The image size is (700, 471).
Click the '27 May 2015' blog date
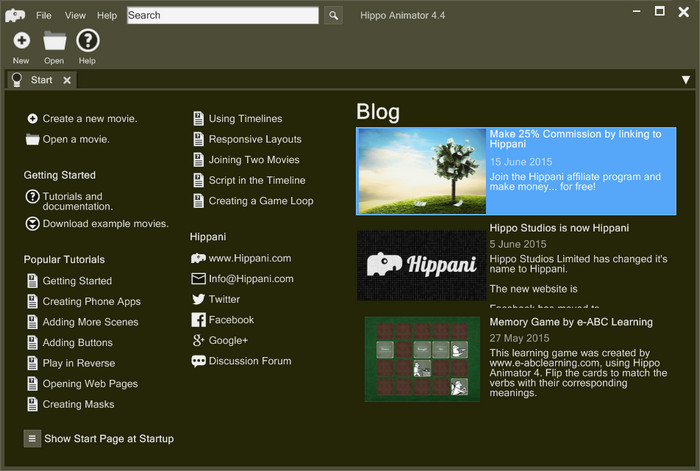point(519,338)
